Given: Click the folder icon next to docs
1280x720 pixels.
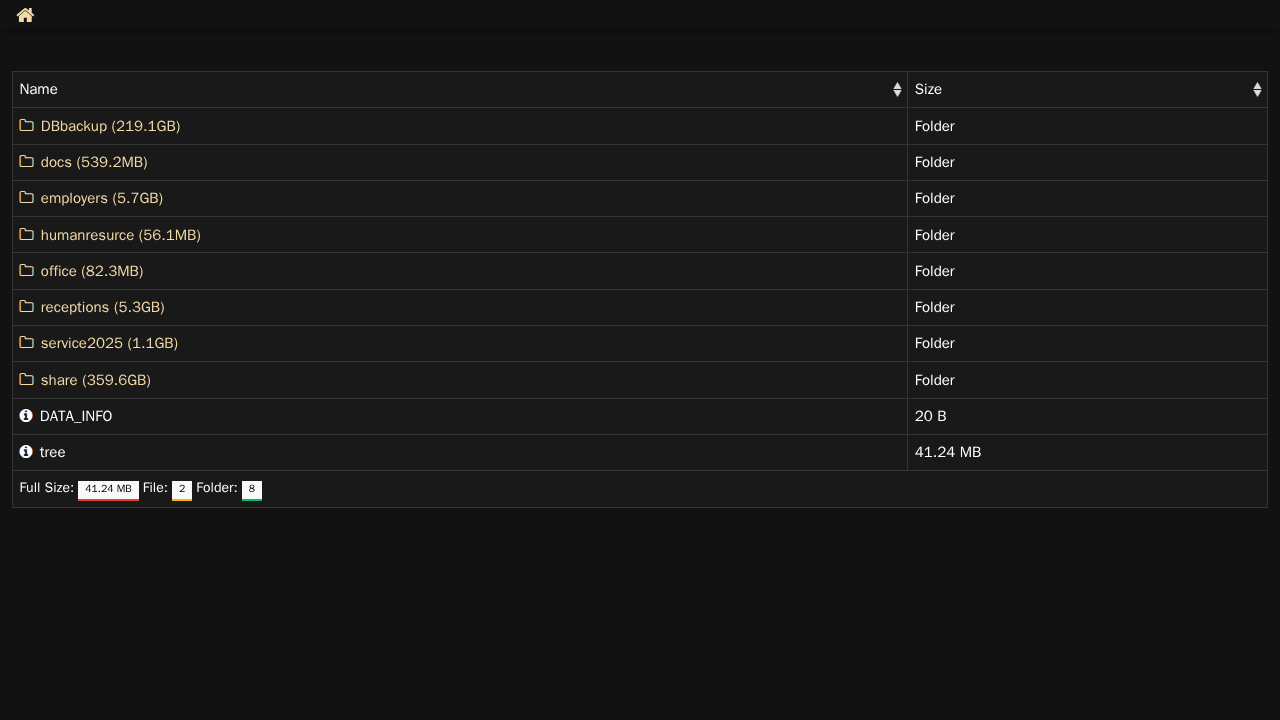Looking at the screenshot, I should tap(27, 162).
